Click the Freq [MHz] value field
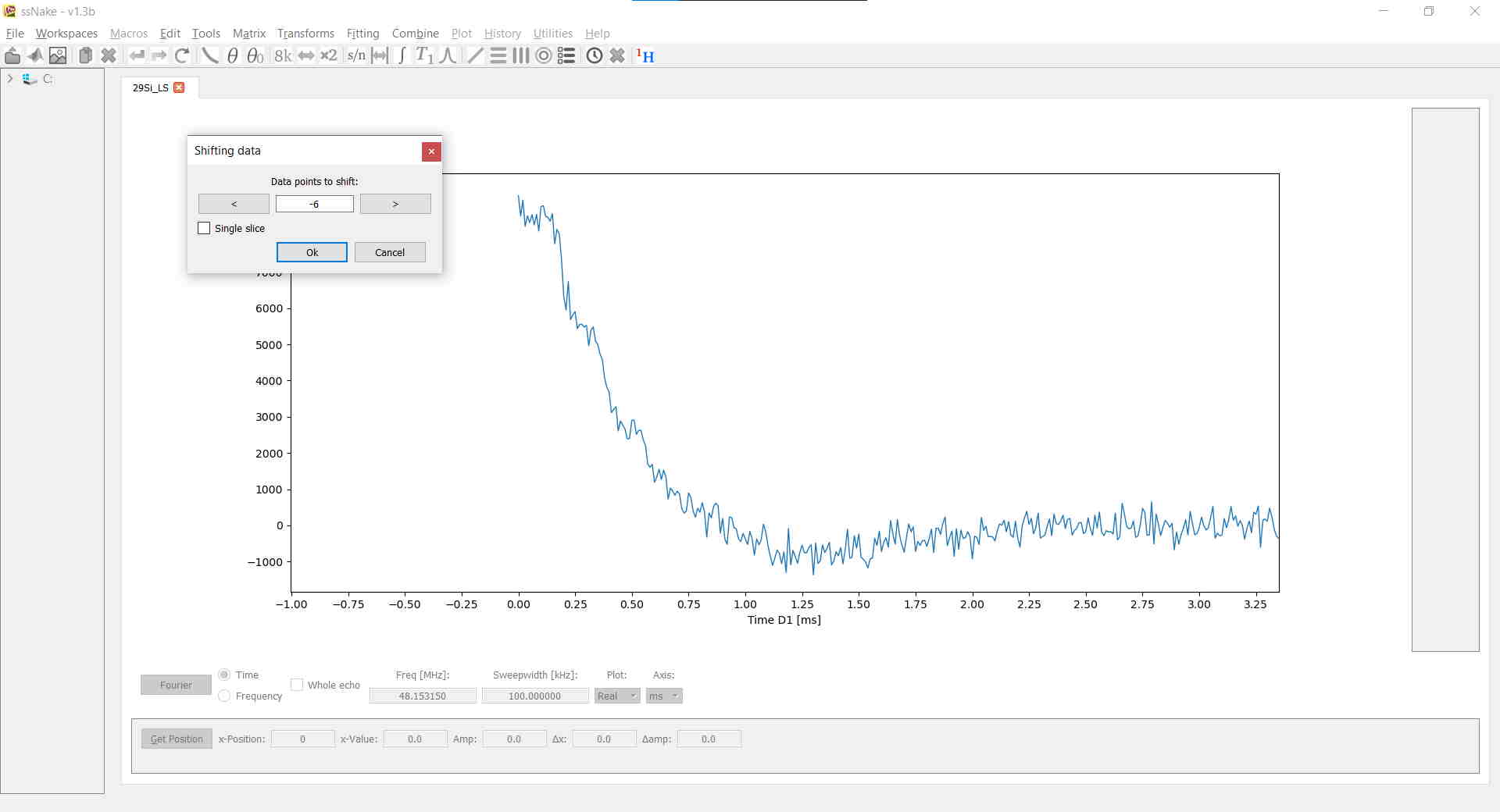Image resolution: width=1500 pixels, height=812 pixels. [x=423, y=696]
